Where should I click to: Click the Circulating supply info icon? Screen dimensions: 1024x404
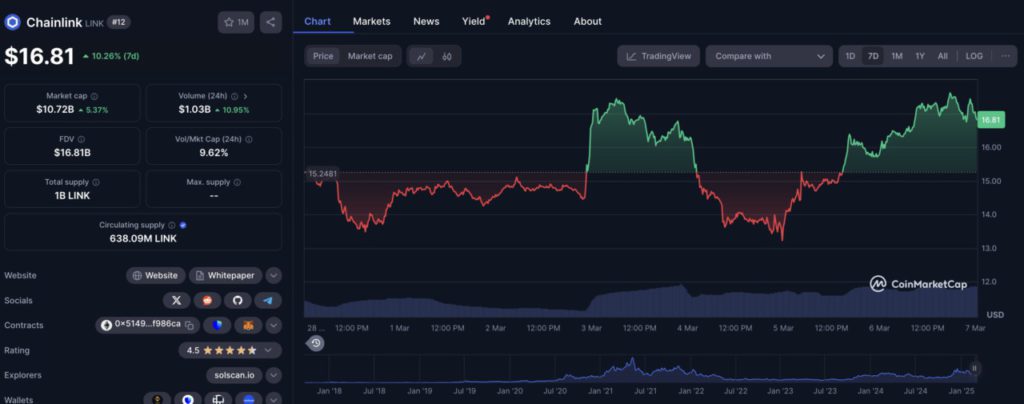[172, 225]
